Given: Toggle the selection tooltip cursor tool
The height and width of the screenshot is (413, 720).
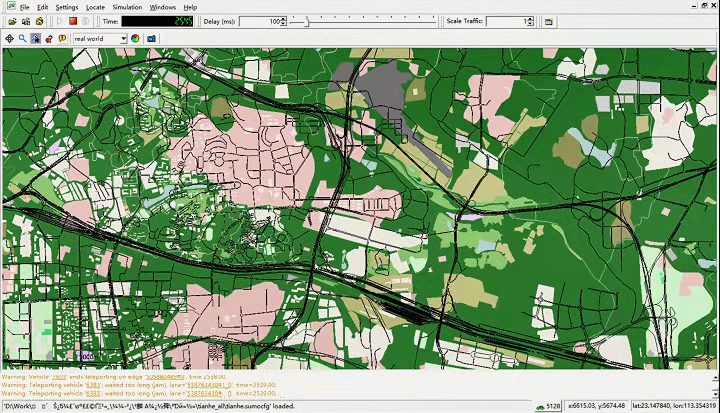Looking at the screenshot, I should coord(35,39).
